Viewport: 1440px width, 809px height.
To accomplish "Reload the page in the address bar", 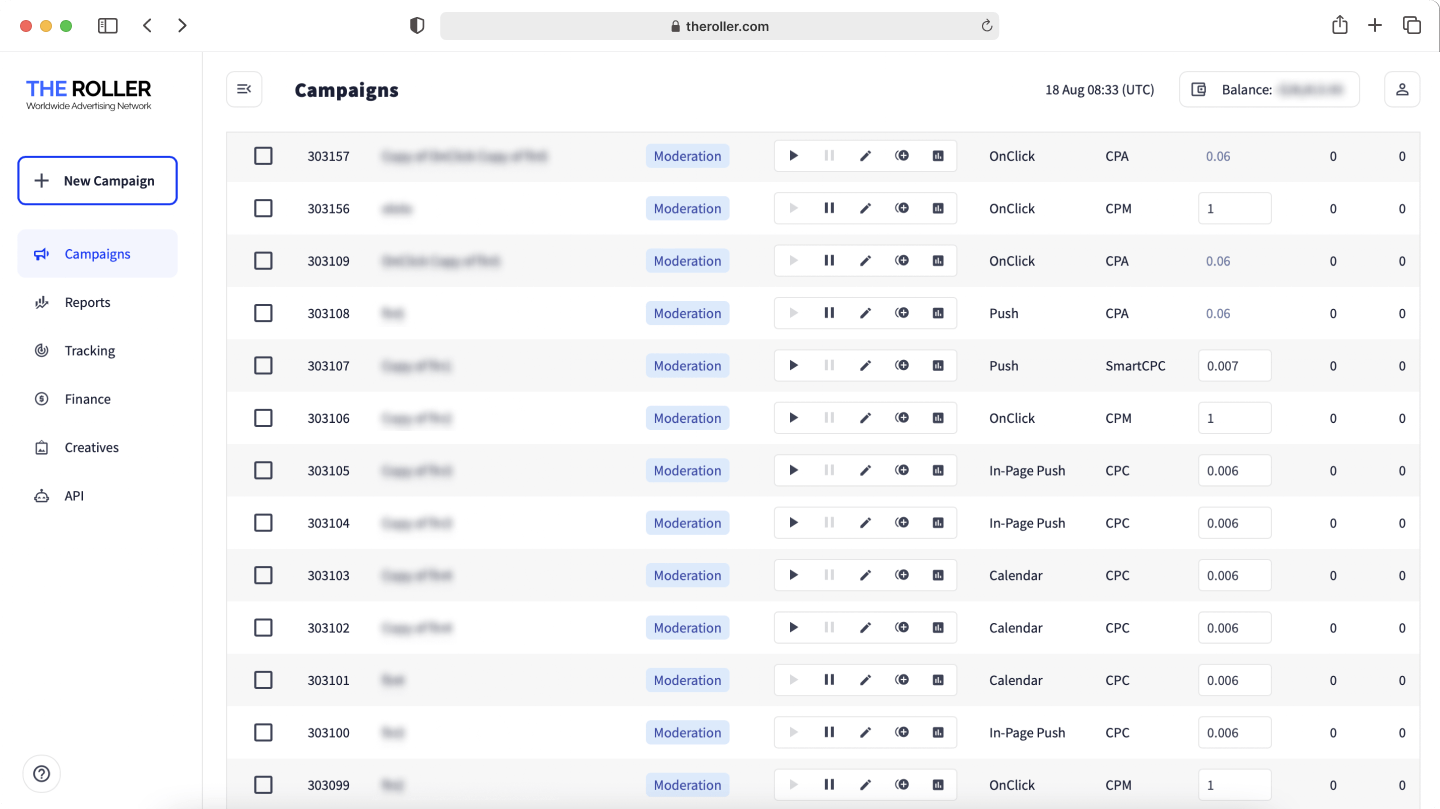I will [986, 26].
